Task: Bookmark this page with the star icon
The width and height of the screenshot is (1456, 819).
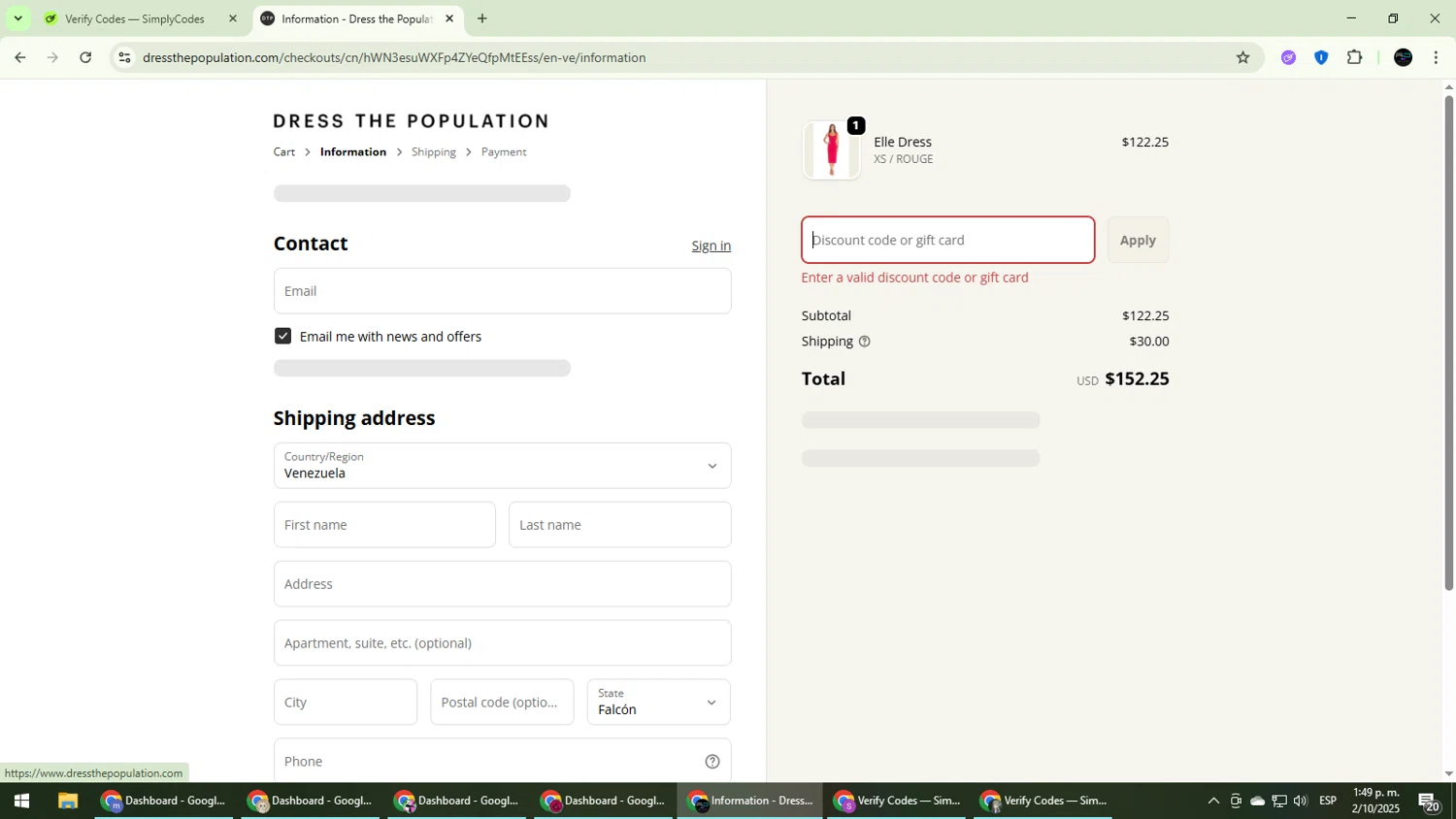Action: [x=1242, y=57]
